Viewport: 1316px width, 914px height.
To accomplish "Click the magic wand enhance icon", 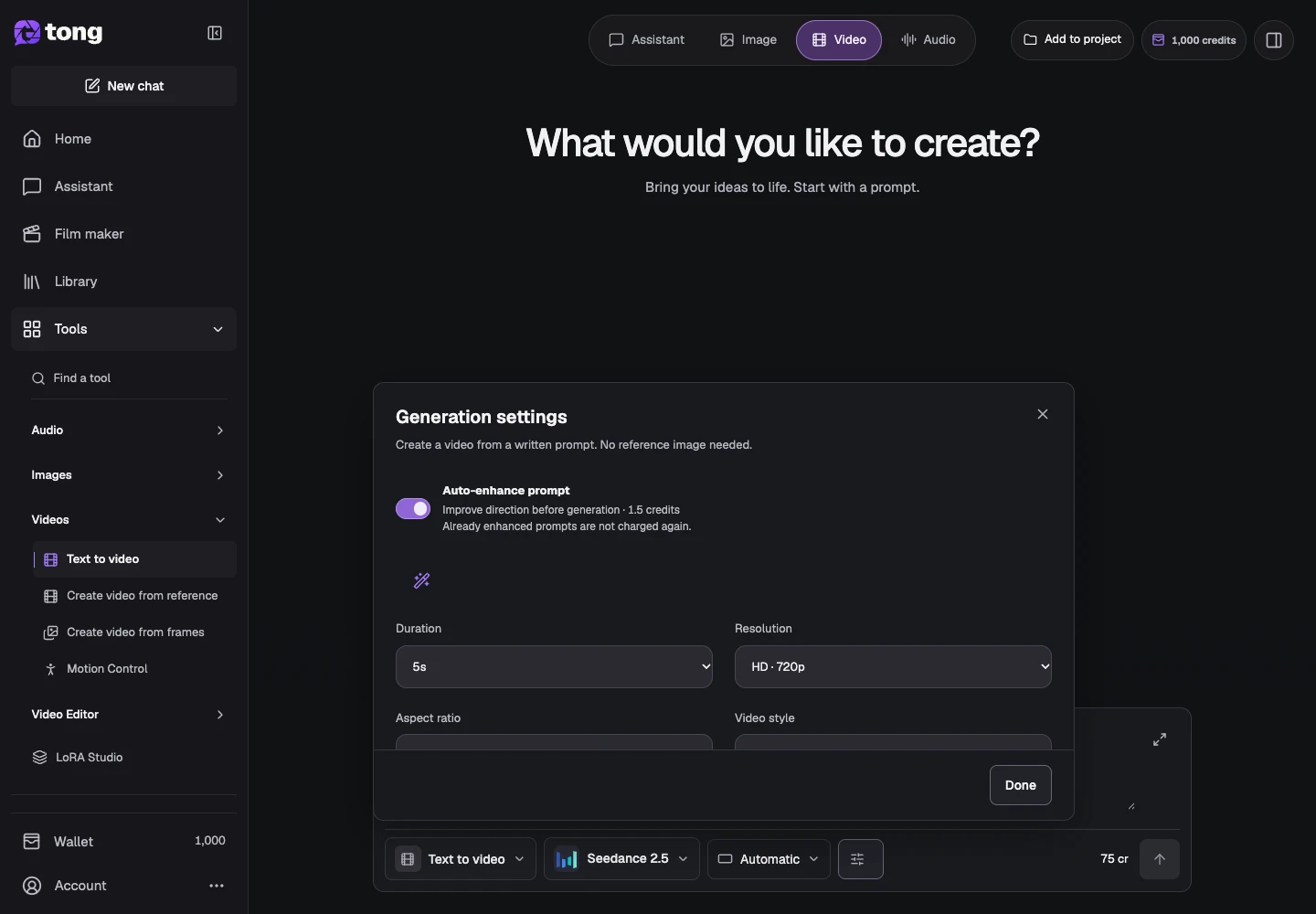I will pyautogui.click(x=421, y=580).
